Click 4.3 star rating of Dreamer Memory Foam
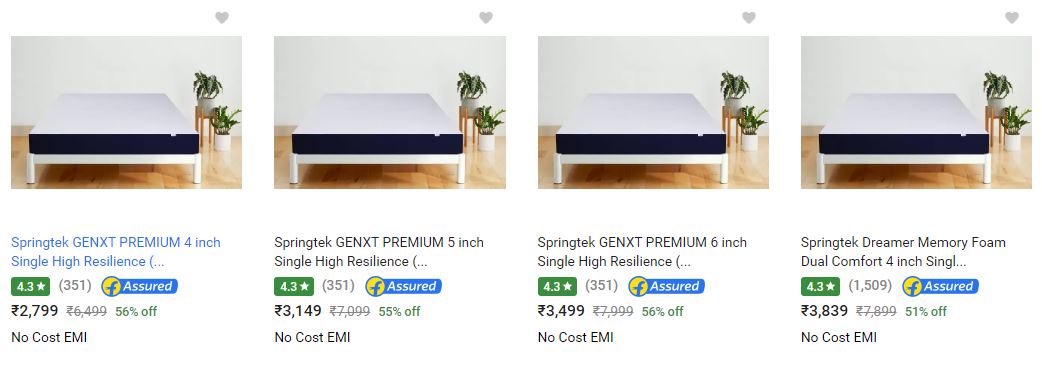Image resolution: width=1042 pixels, height=374 pixels. coord(820,286)
